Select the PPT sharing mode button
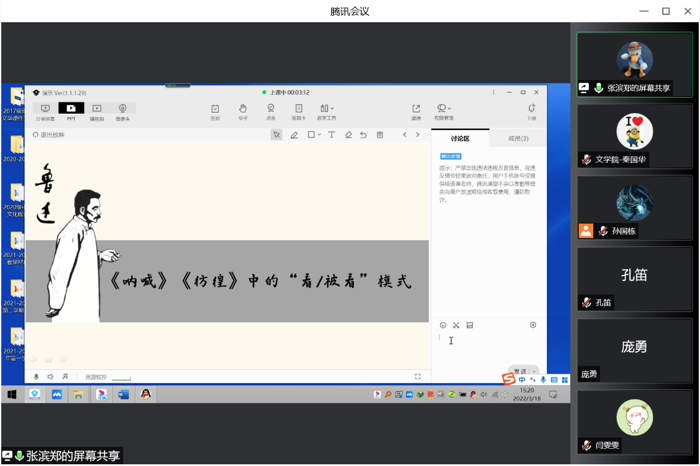 click(x=70, y=110)
